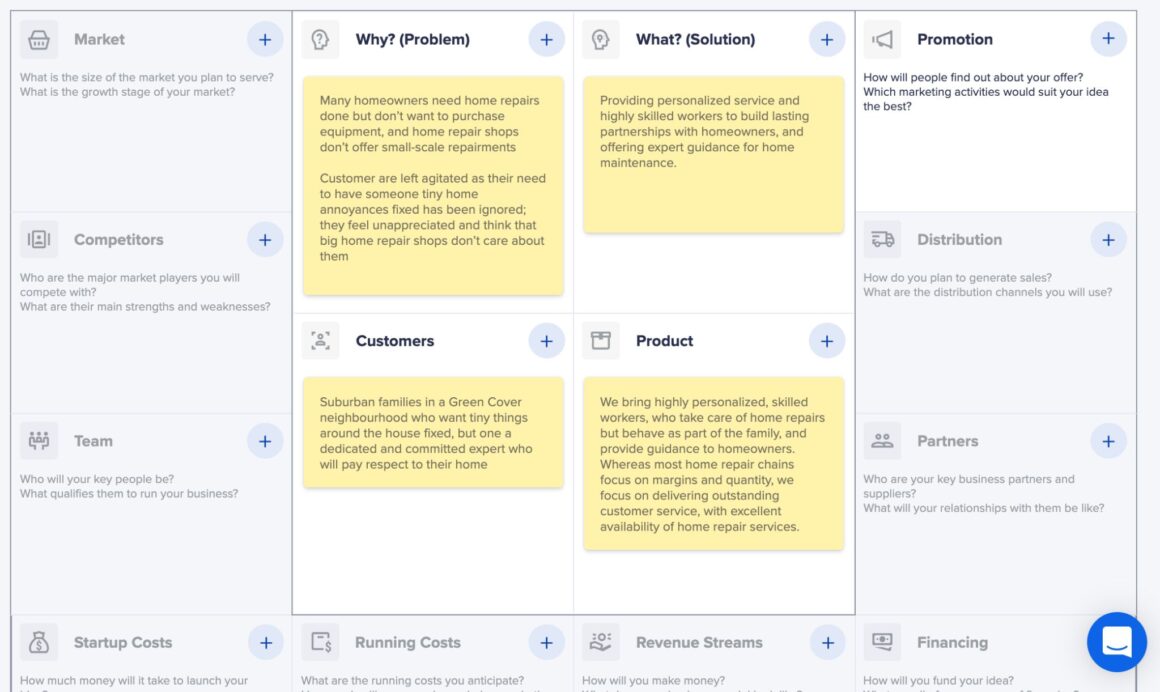Click the Competitors section icon
Screen dimensions: 1160x692
click(x=39, y=239)
